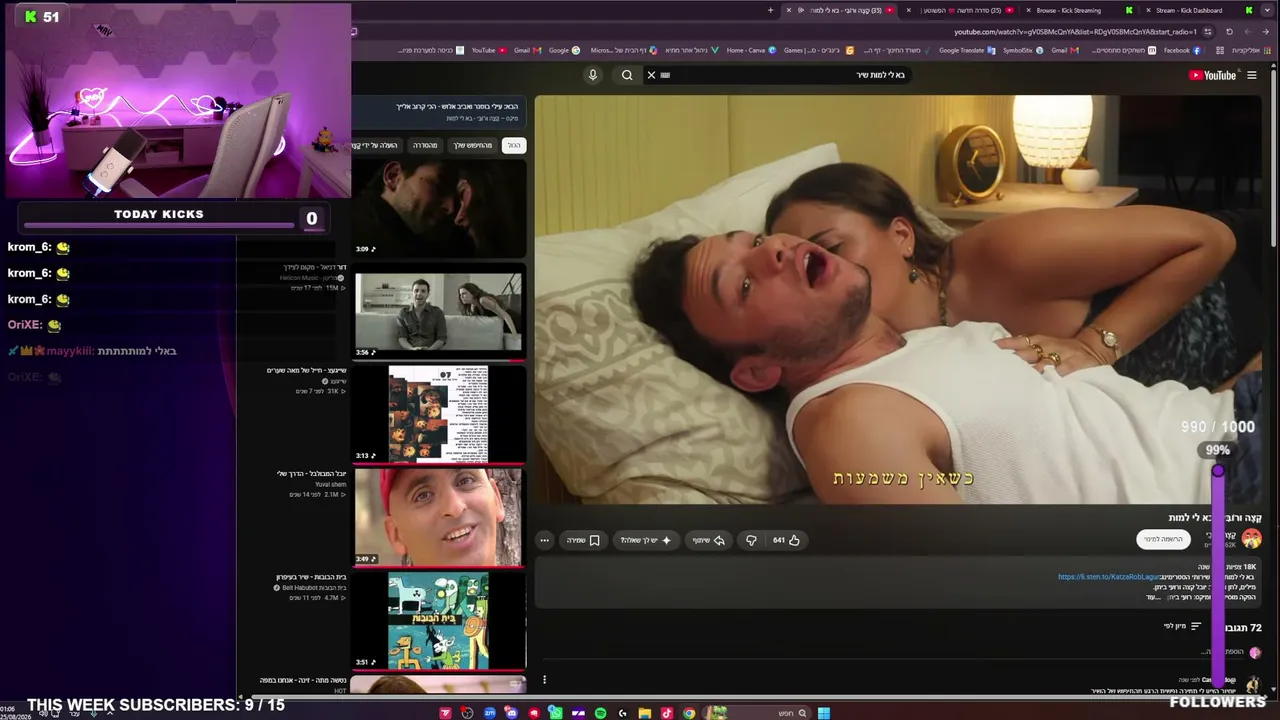Screen dimensions: 1280x720
Task: Open WhatsApp from the taskbar
Action: [555, 713]
